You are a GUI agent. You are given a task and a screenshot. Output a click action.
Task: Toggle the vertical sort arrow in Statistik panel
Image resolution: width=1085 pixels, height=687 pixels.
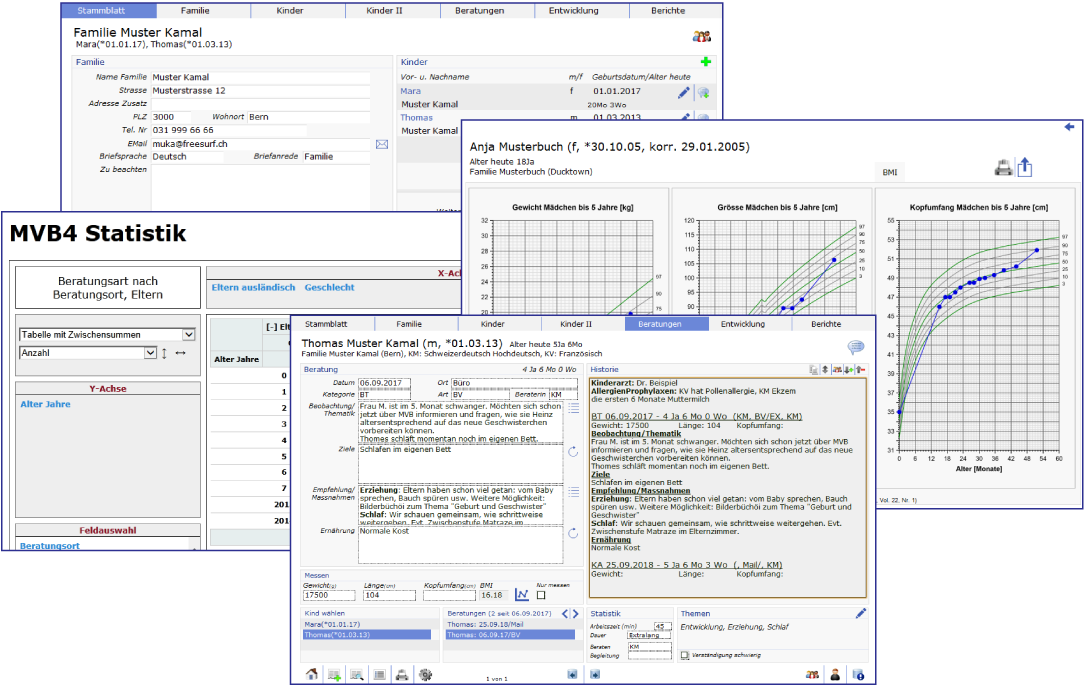[164, 354]
